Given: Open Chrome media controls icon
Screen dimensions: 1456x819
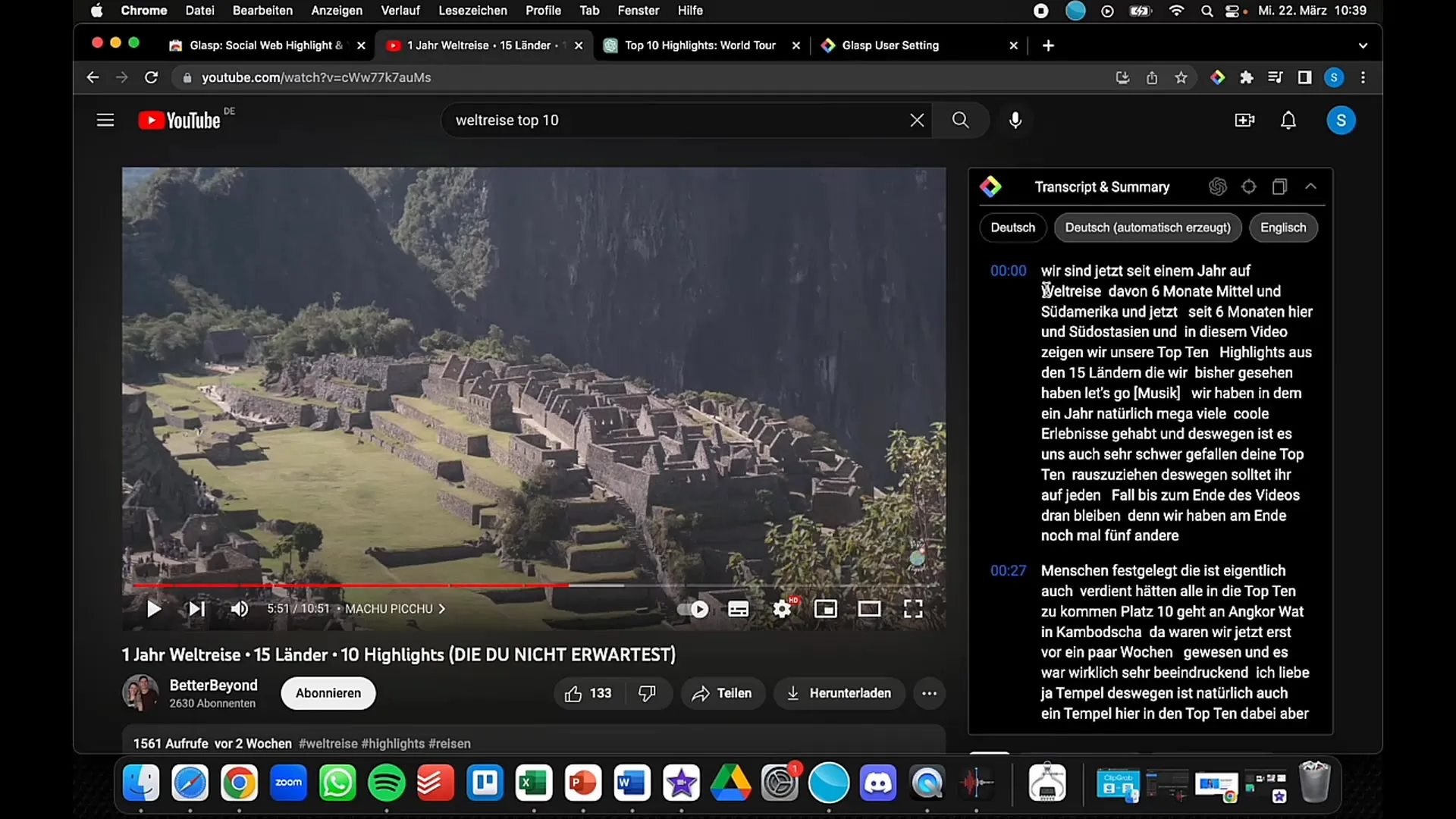Looking at the screenshot, I should tap(1275, 77).
